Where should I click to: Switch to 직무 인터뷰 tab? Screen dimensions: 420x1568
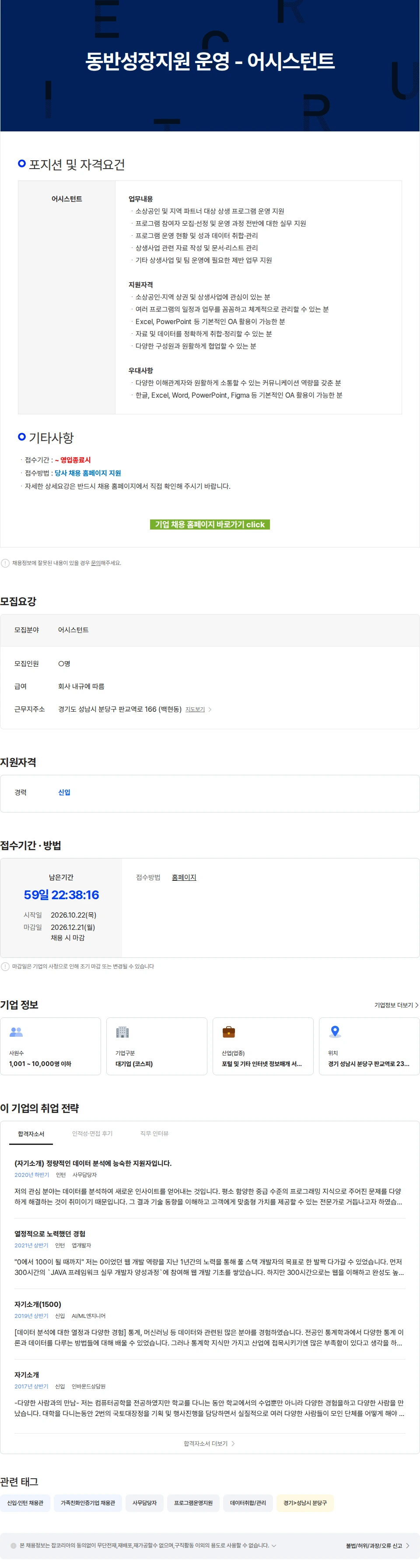[x=154, y=1134]
